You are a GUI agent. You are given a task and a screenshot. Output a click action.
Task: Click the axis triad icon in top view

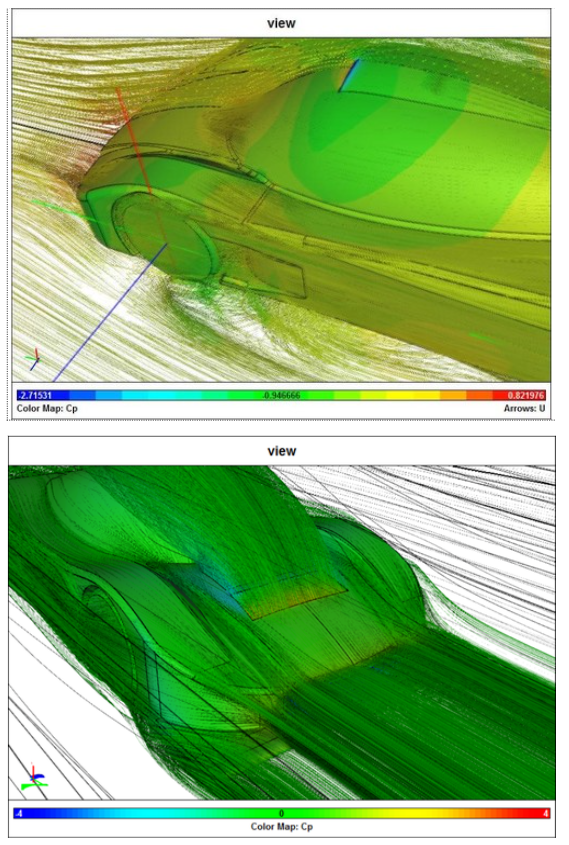[x=33, y=358]
